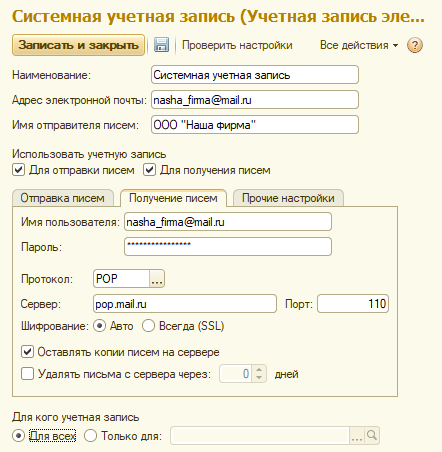Click the Порт input field showing 110
The image size is (442, 452).
point(353,303)
